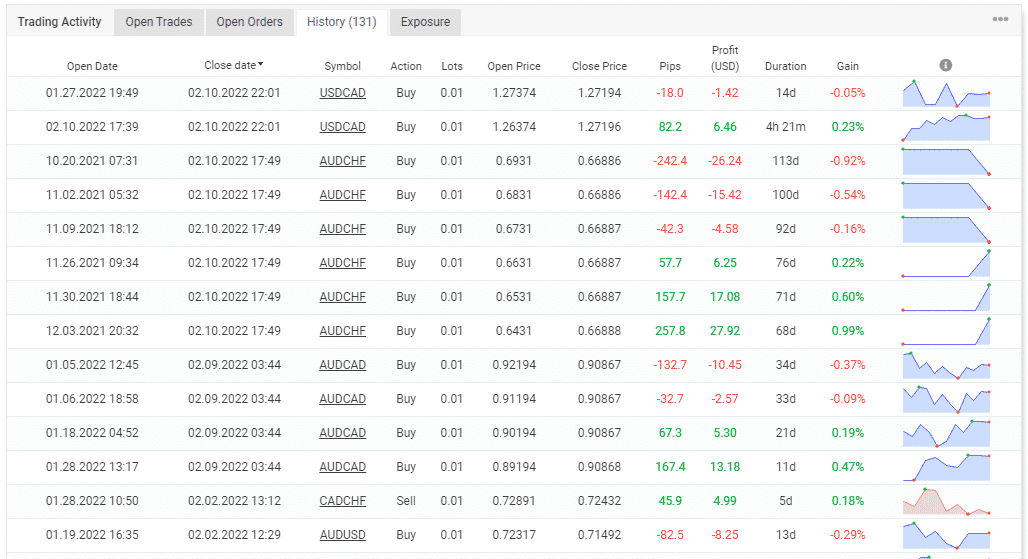1028x559 pixels.
Task: Sort table by Gain column
Action: (x=848, y=66)
